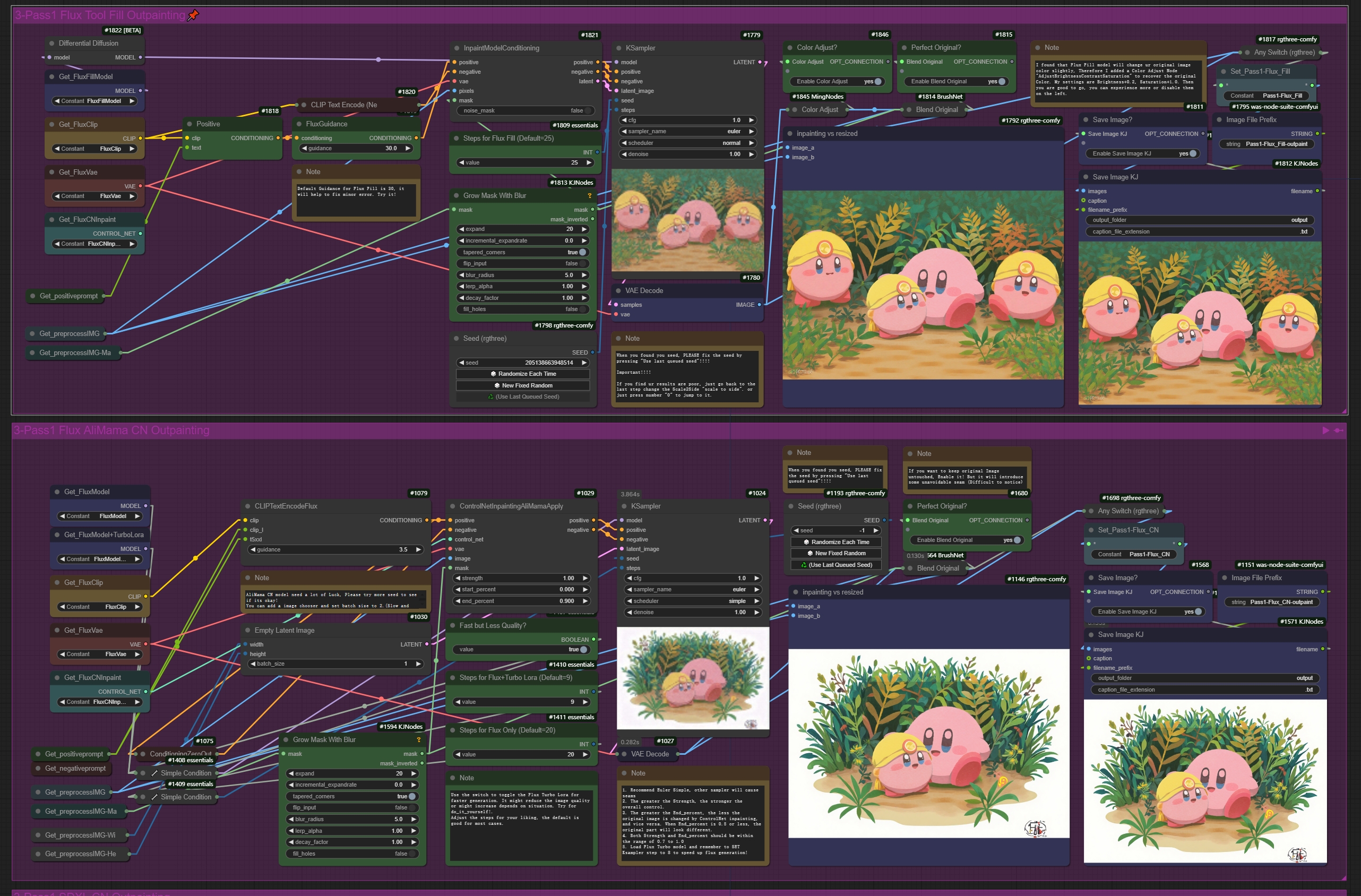
Task: Collapse the Differential Diffusion node via its dot
Action: 52,43
